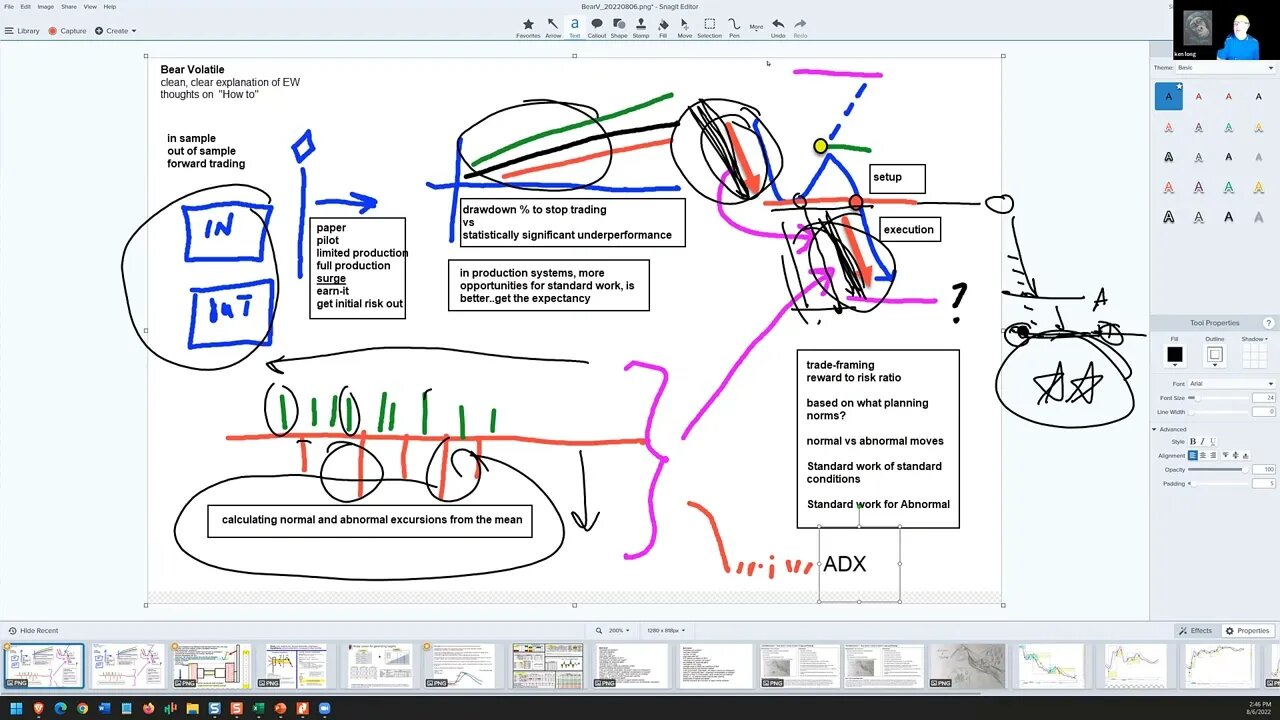Open the File menu

[9, 6]
